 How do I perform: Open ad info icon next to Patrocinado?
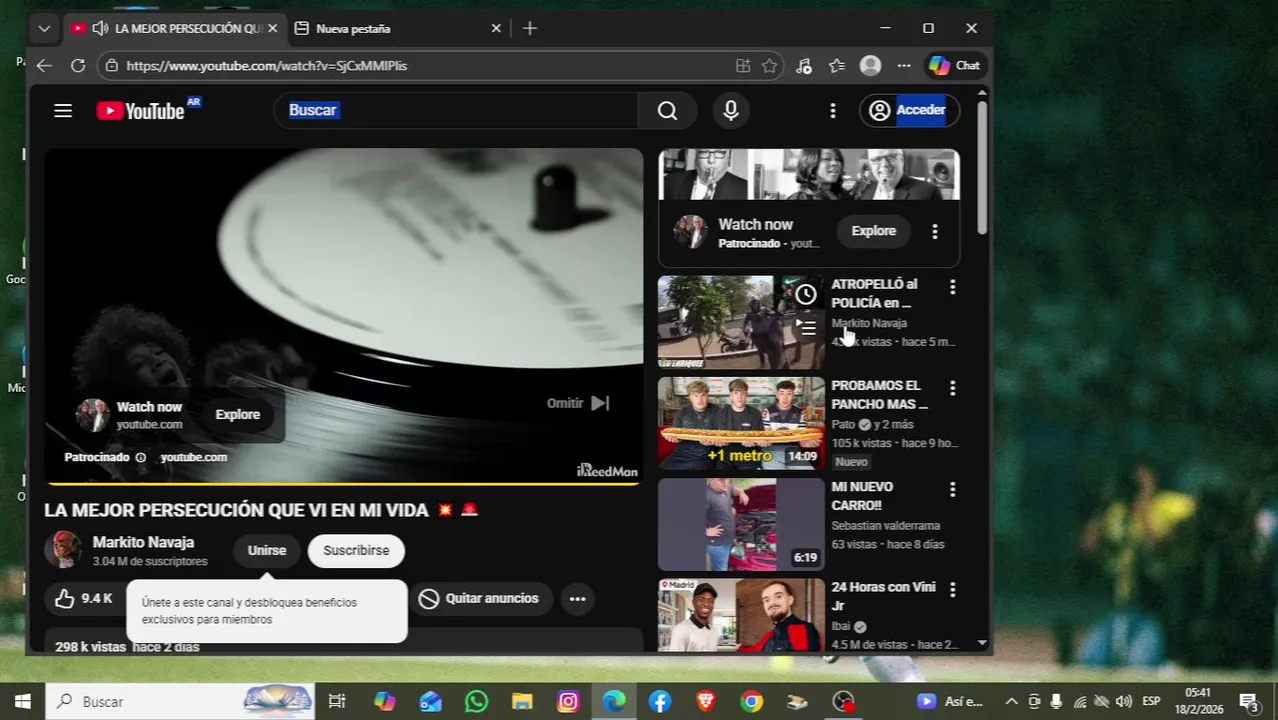[x=141, y=458]
